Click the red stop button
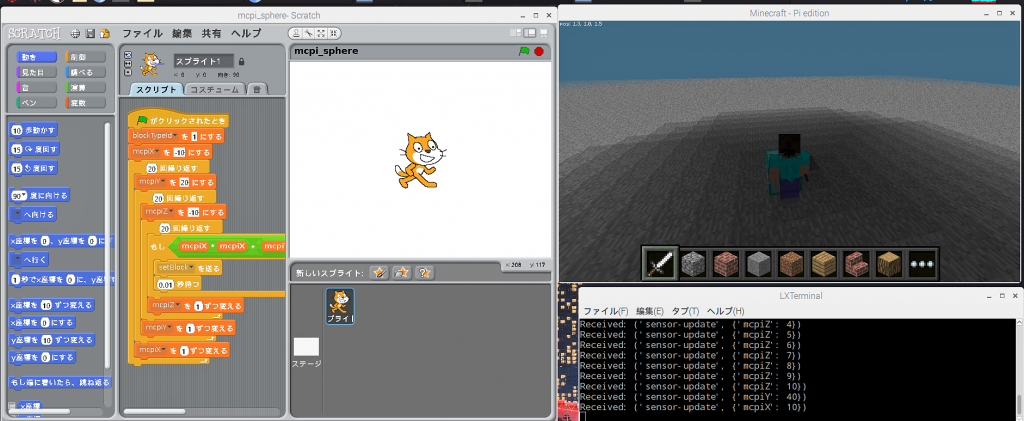This screenshot has height=421, width=1024. click(x=539, y=51)
